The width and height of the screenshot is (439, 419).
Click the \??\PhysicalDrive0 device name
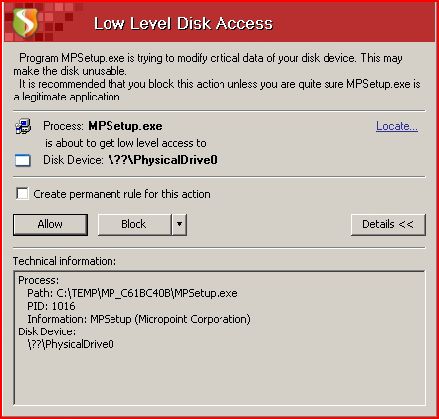point(163,160)
